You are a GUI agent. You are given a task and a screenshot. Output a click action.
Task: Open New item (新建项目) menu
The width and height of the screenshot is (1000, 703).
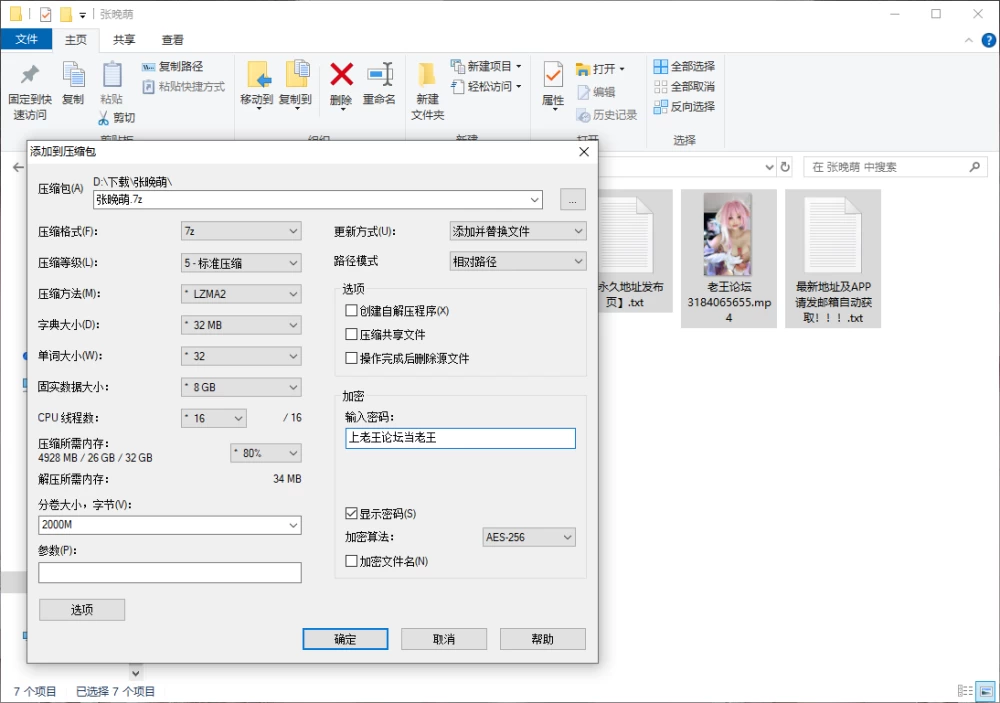click(486, 66)
